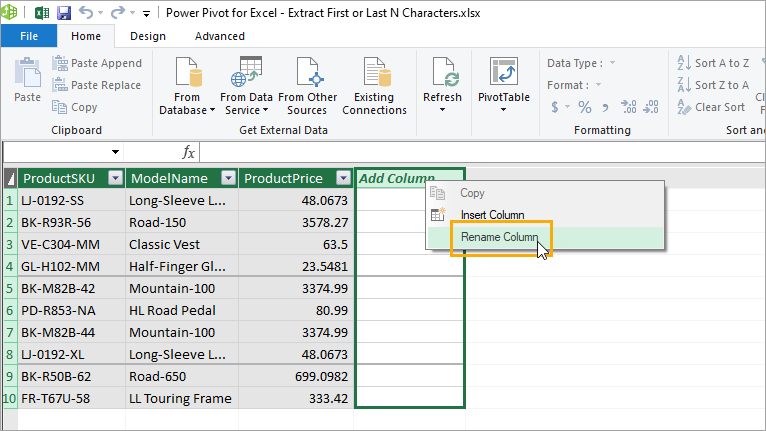
Task: Open the File tab
Action: pyautogui.click(x=29, y=36)
